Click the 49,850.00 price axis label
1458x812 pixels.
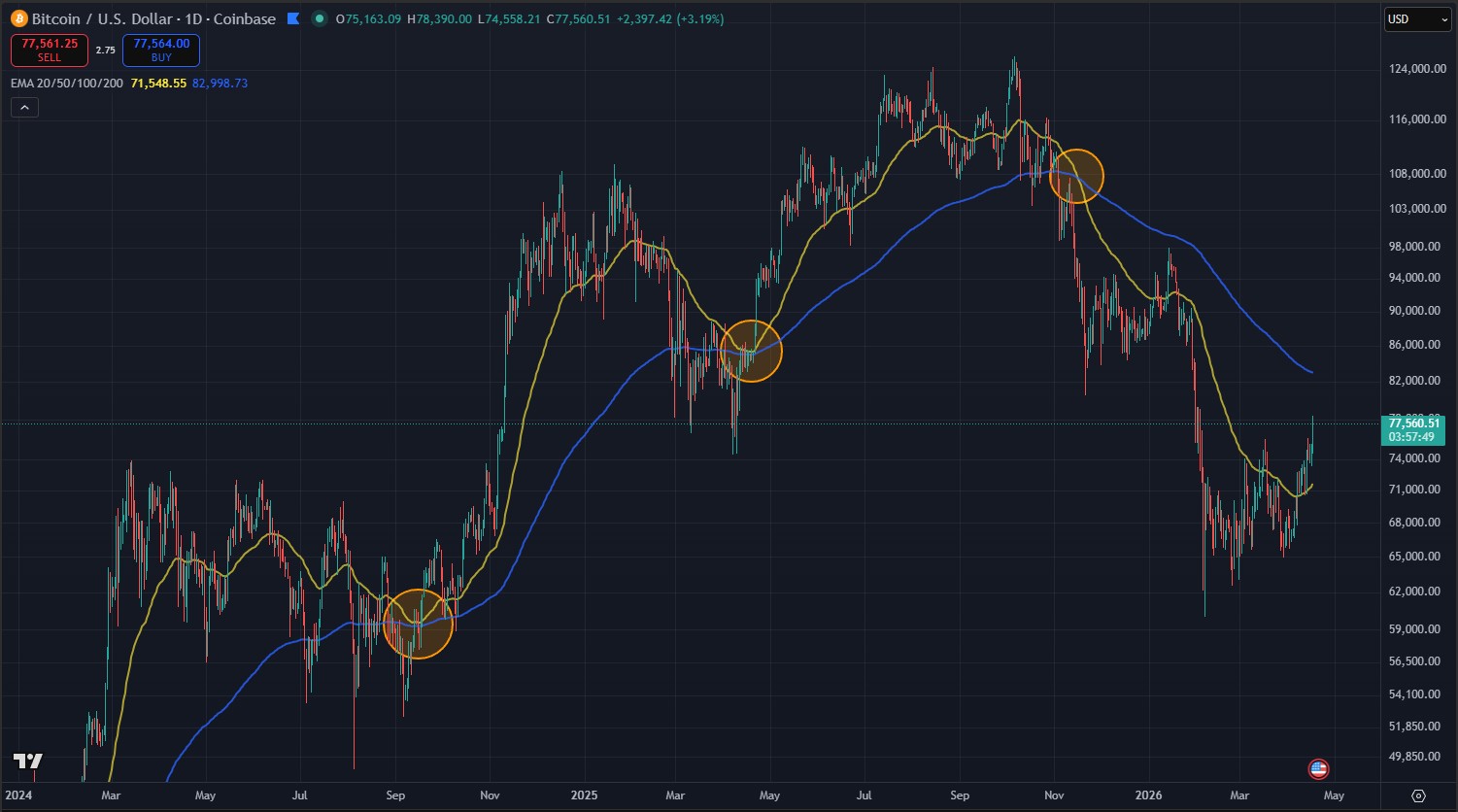click(x=1416, y=757)
